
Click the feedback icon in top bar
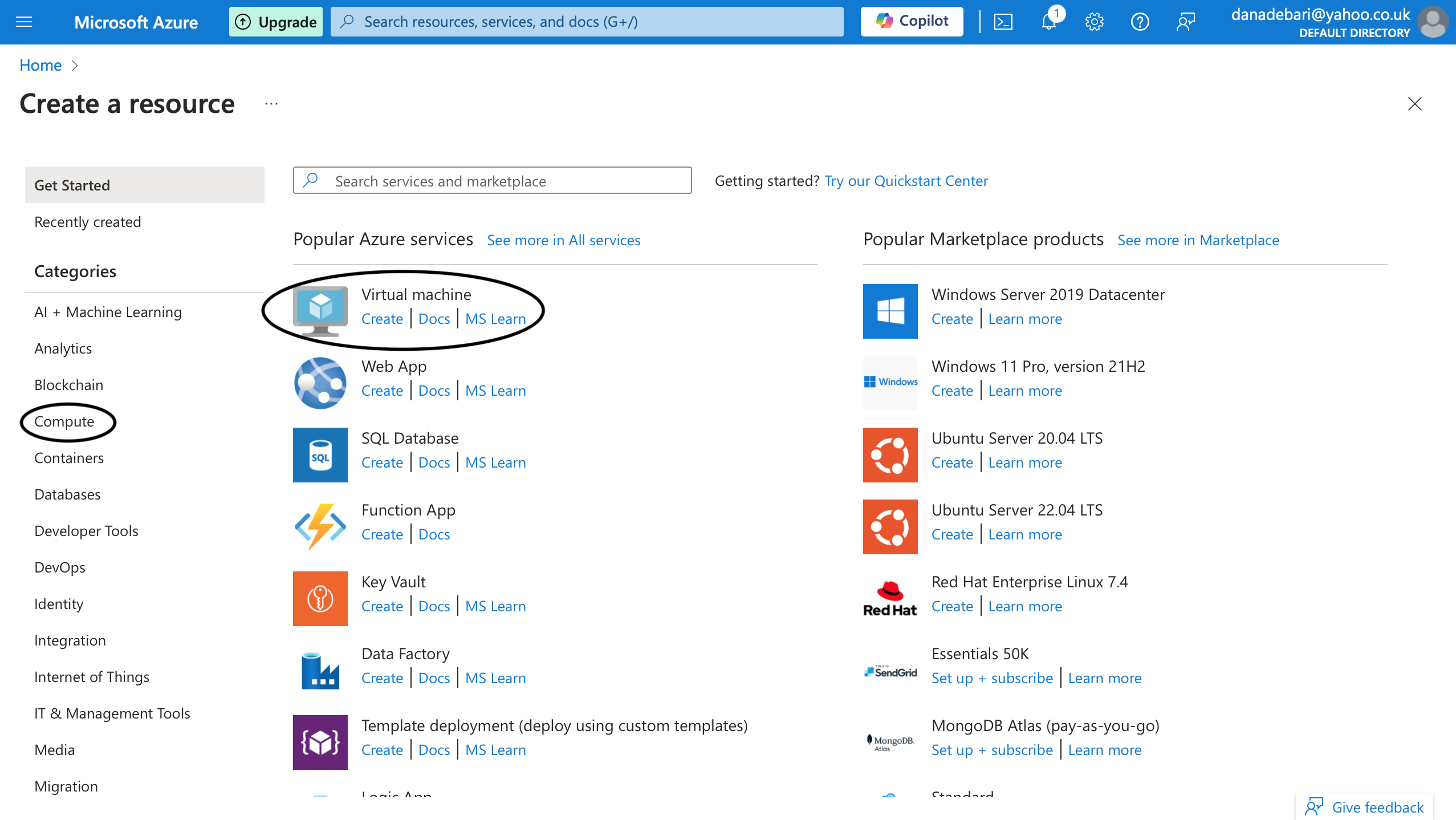pos(1185,22)
